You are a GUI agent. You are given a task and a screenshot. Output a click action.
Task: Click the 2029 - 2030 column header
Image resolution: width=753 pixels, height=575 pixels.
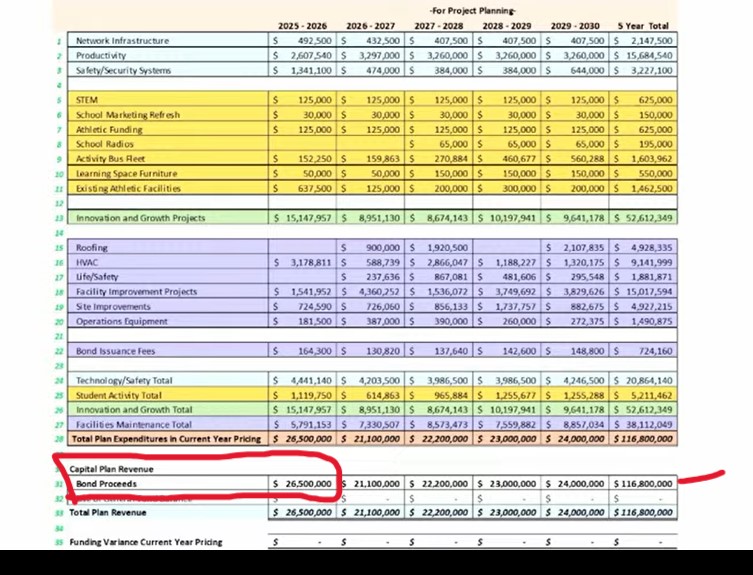575,26
